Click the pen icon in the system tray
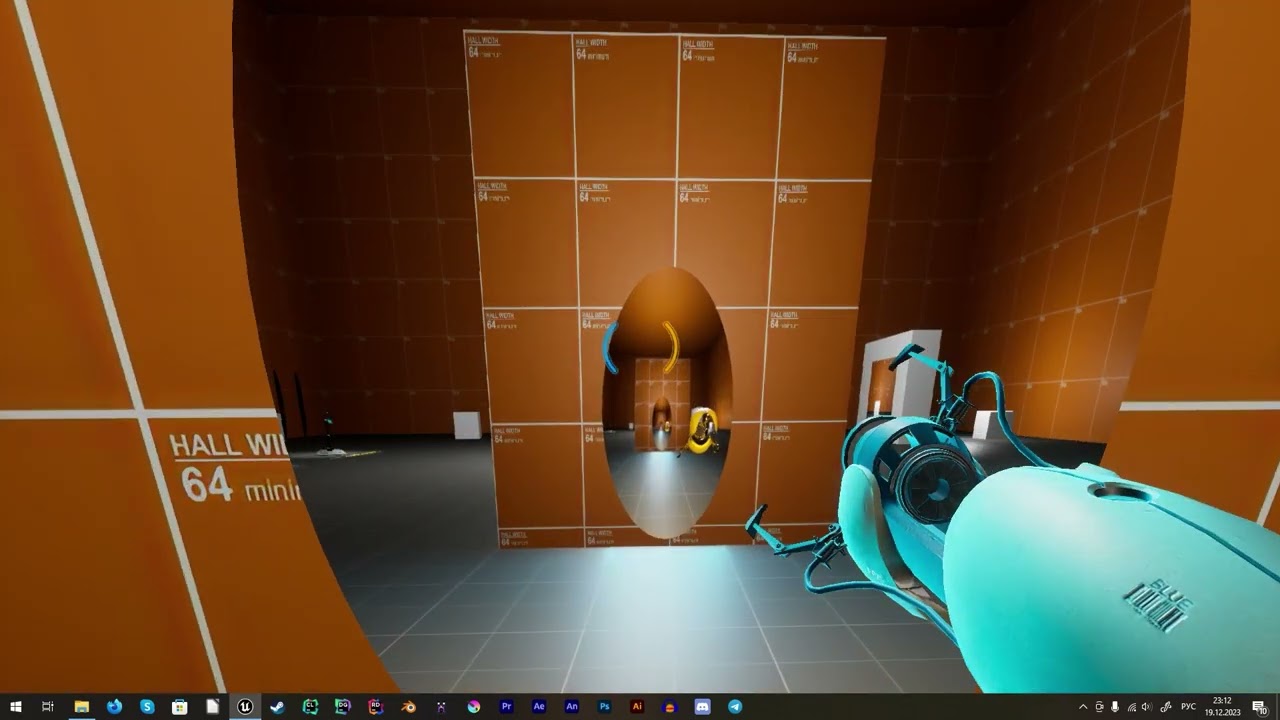Screen dimensions: 1280x720 [1166, 707]
